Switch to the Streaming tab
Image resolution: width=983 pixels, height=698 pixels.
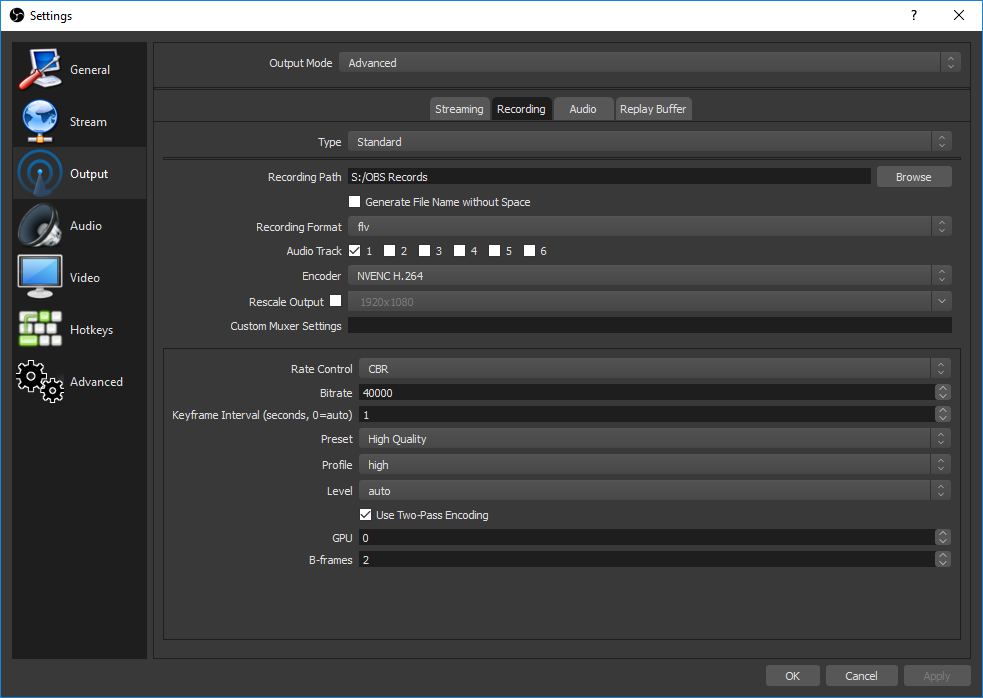click(459, 108)
